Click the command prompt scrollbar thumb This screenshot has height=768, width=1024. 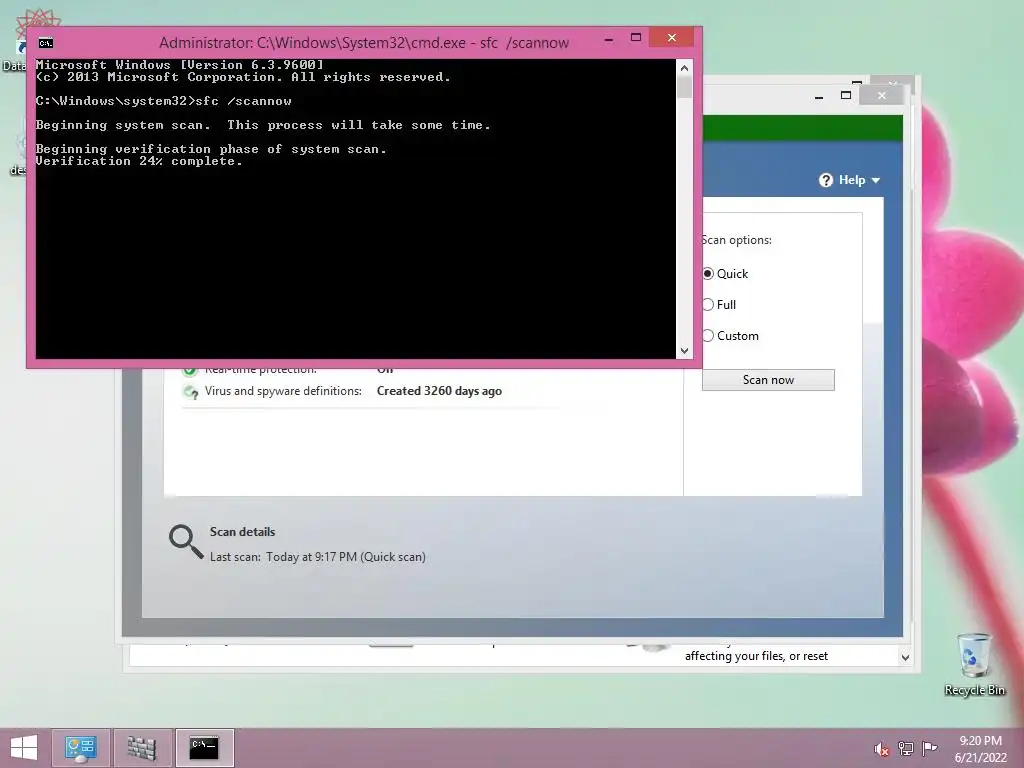click(684, 88)
